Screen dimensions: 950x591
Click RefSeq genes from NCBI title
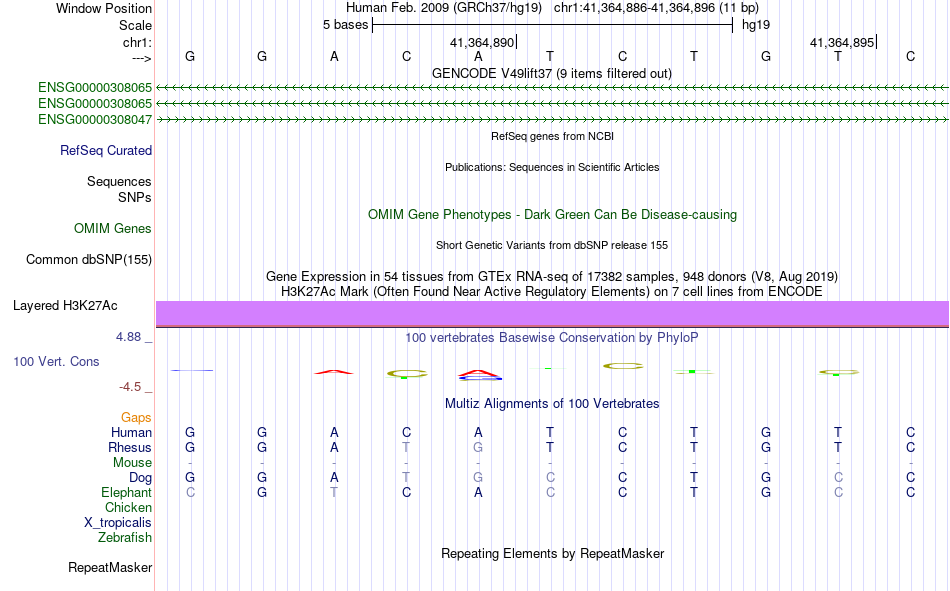click(x=553, y=136)
